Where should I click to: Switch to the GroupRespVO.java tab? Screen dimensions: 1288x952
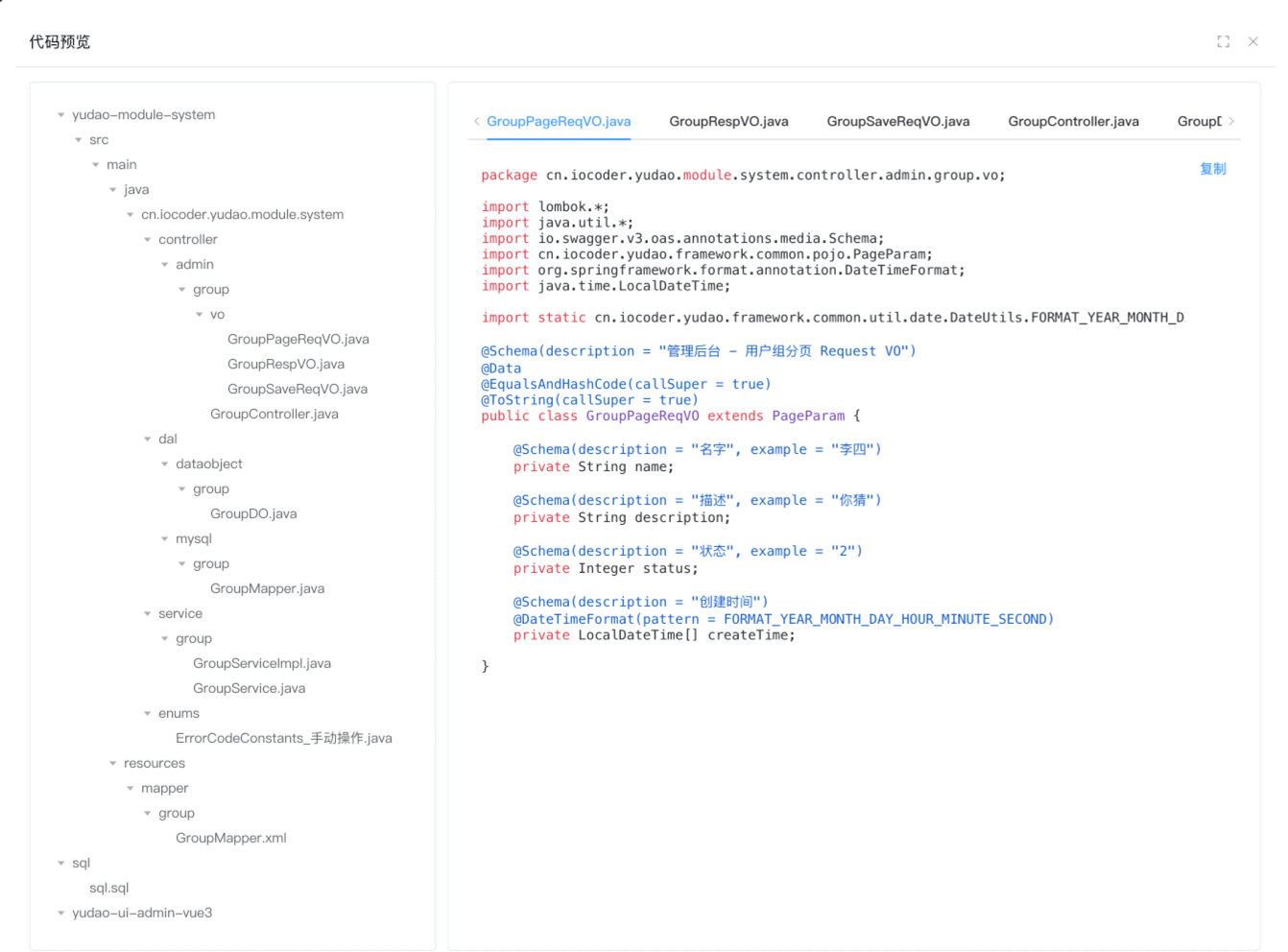point(728,122)
